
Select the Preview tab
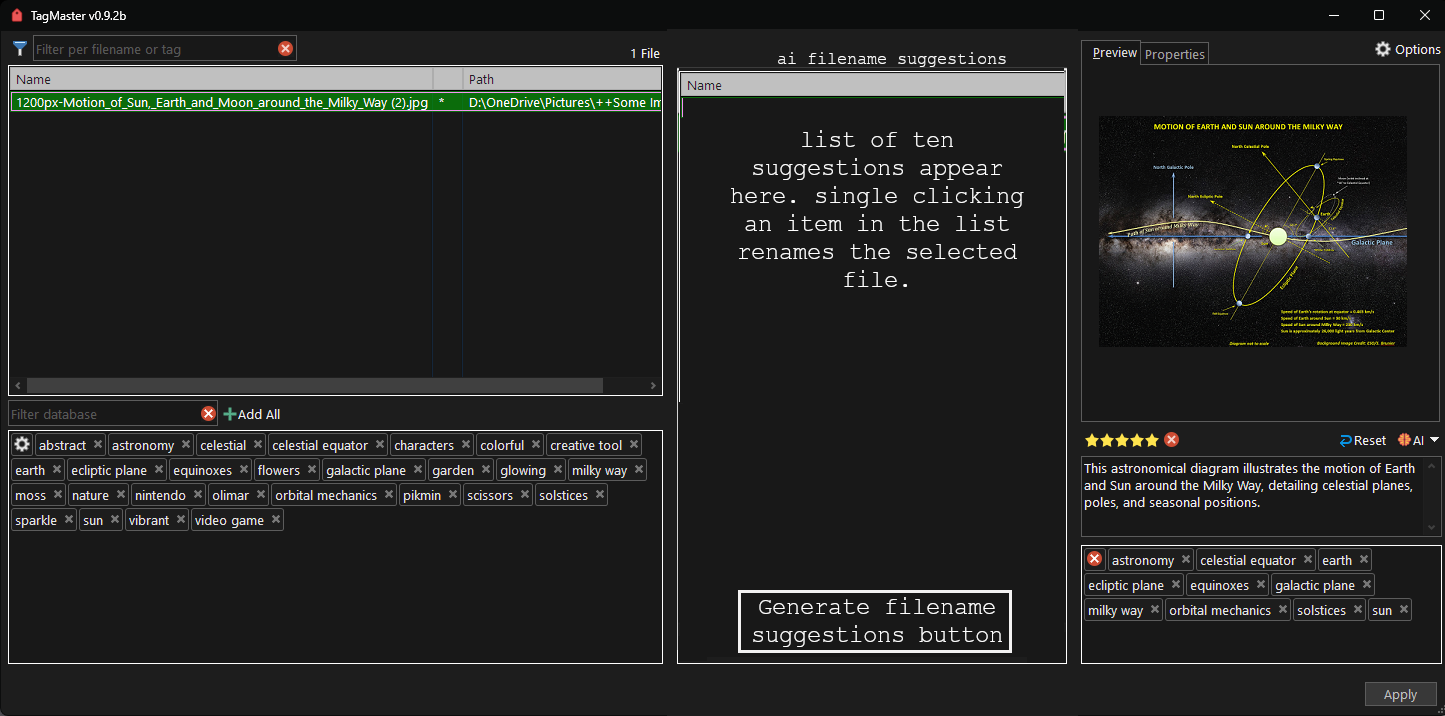(1114, 53)
